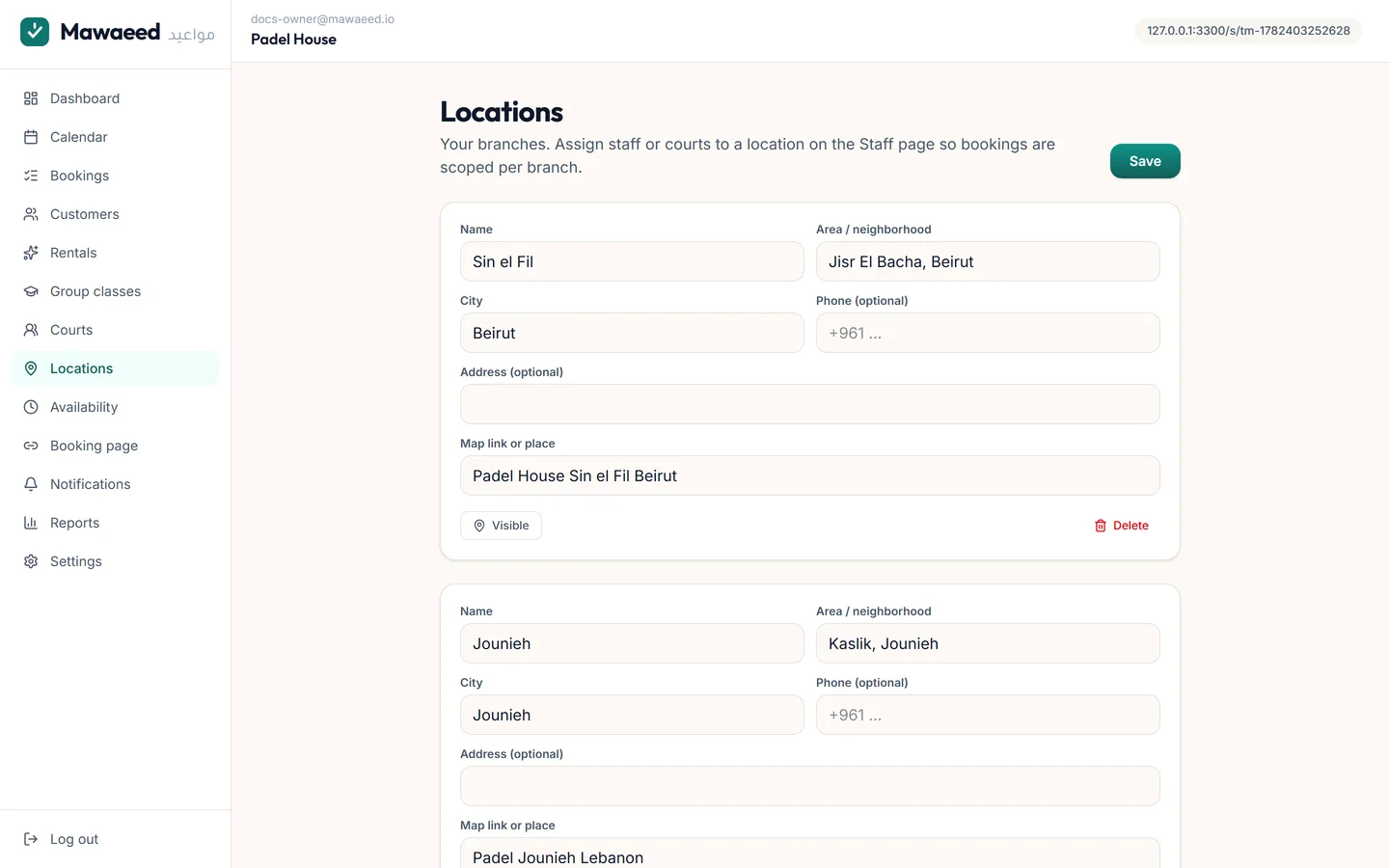Edit Name field containing Sin el Fil
The width and height of the screenshot is (1389, 868).
point(632,261)
